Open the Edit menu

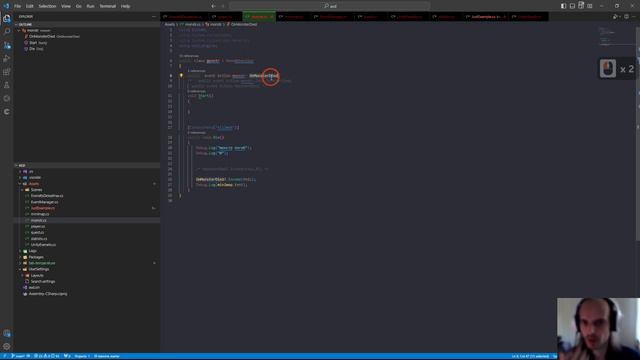[30, 6]
